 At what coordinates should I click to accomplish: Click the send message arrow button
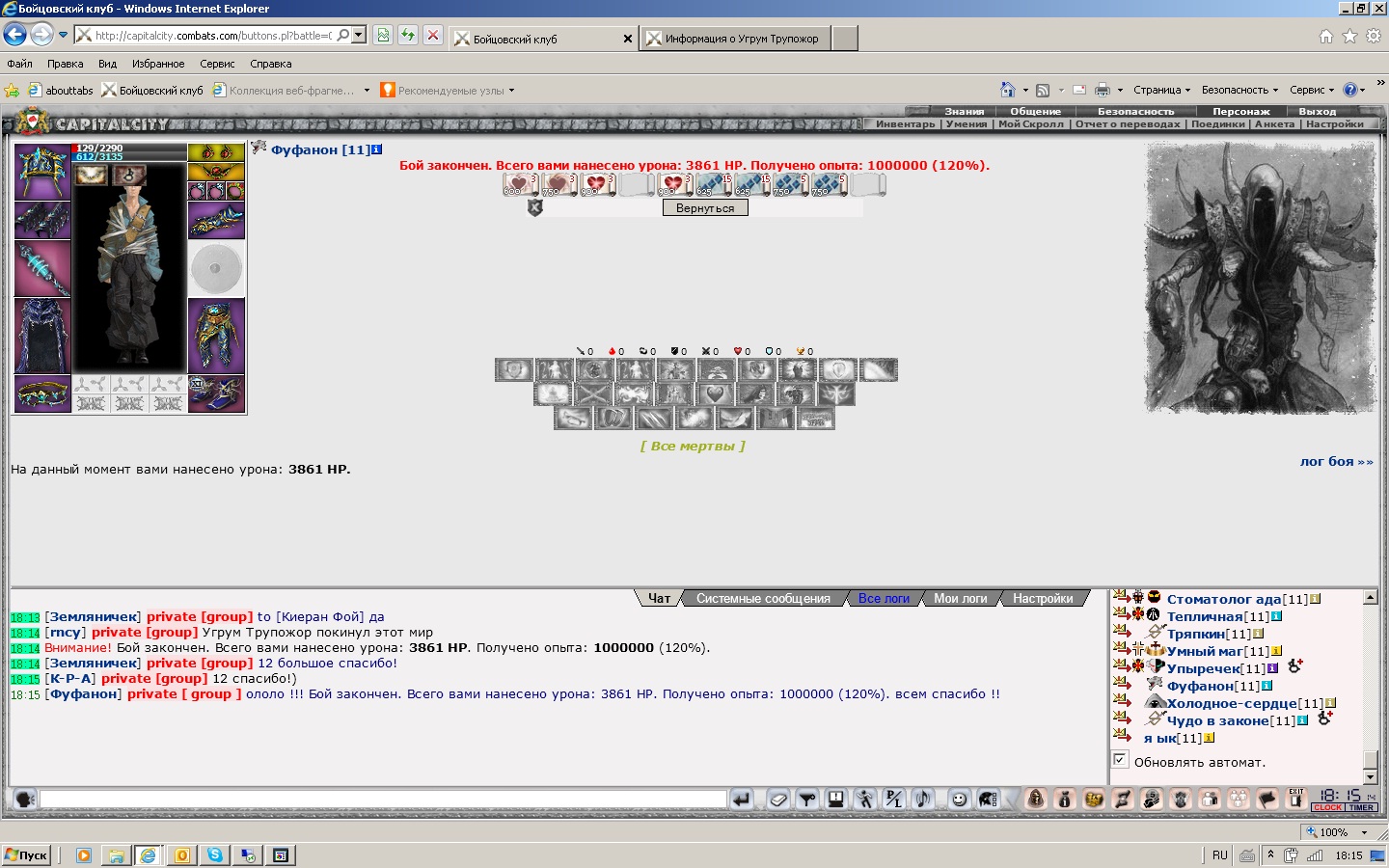tap(741, 799)
